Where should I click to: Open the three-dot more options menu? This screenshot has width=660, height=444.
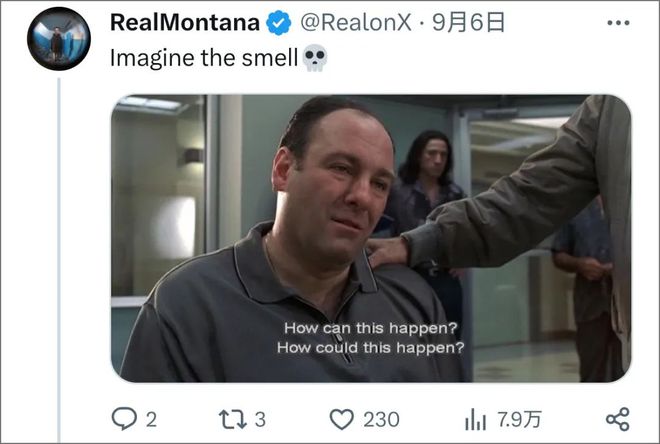coord(618,23)
